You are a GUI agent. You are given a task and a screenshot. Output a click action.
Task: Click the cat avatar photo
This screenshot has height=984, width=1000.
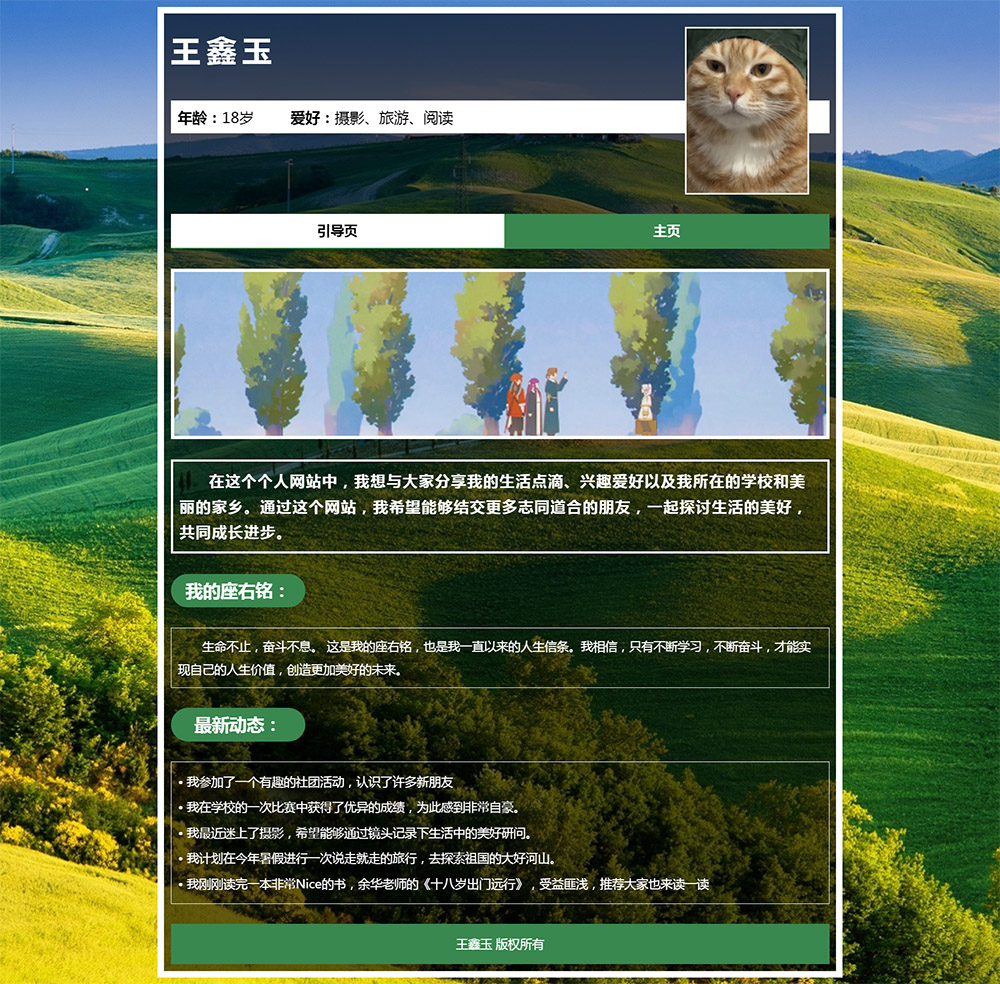[747, 110]
